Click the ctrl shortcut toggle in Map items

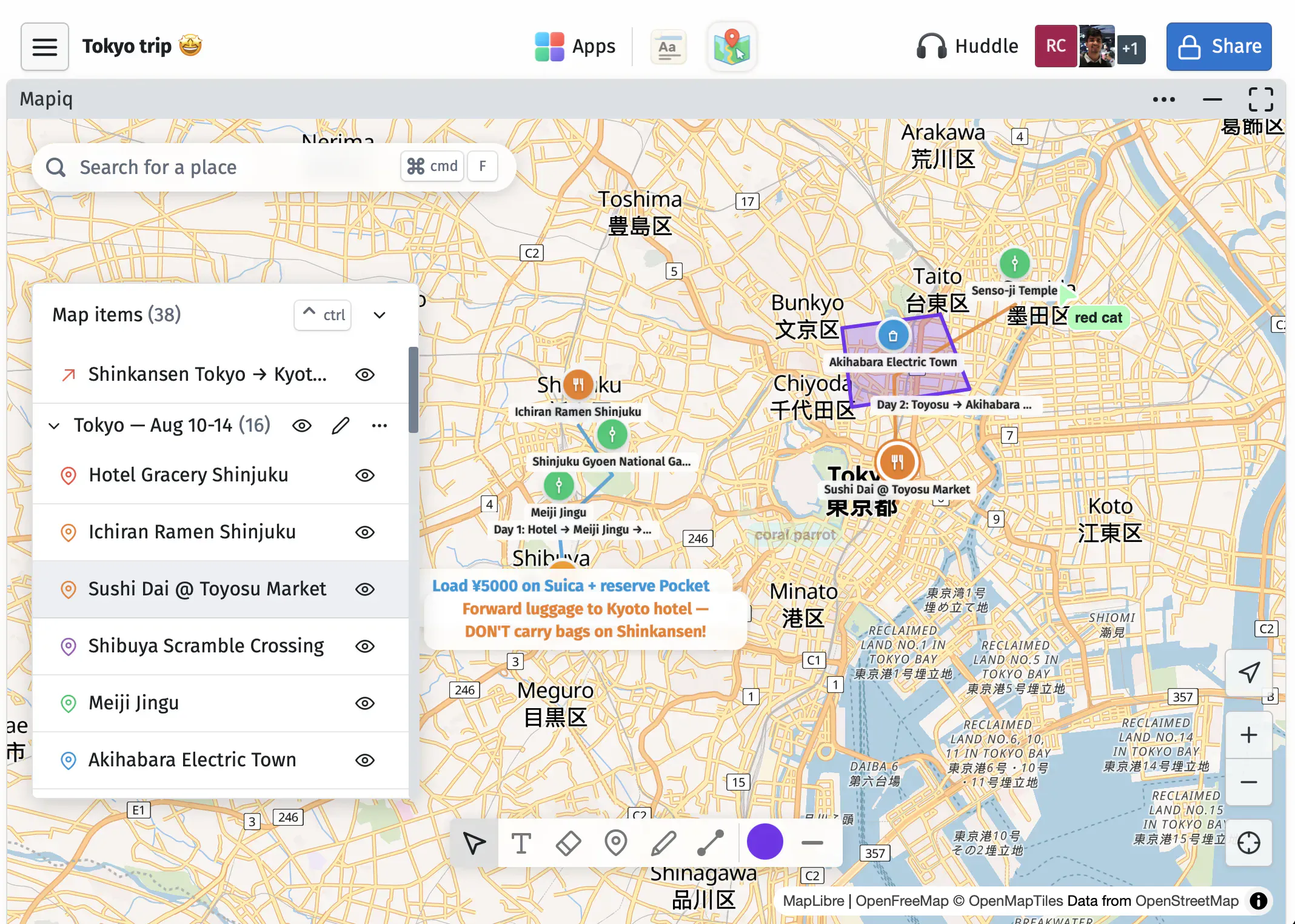point(323,315)
